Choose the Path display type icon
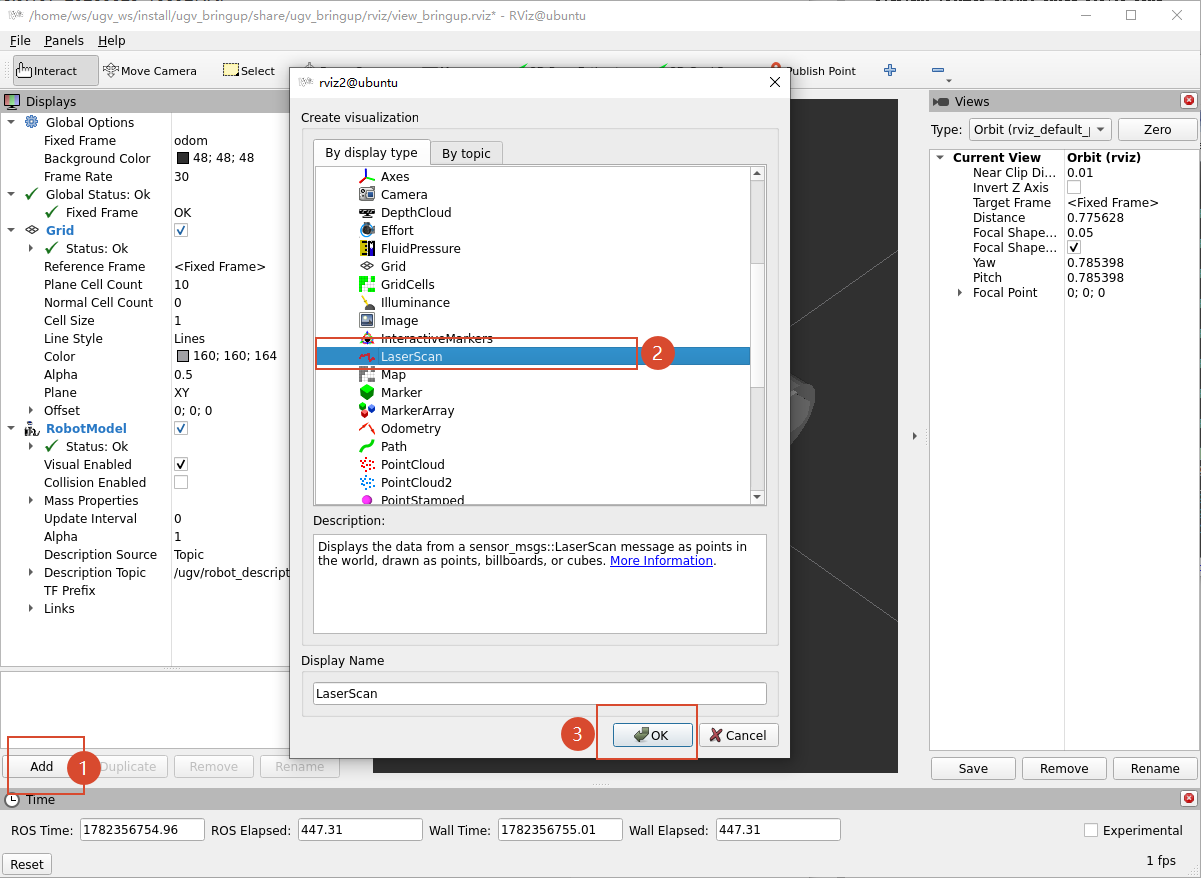Image resolution: width=1201 pixels, height=878 pixels. point(367,446)
